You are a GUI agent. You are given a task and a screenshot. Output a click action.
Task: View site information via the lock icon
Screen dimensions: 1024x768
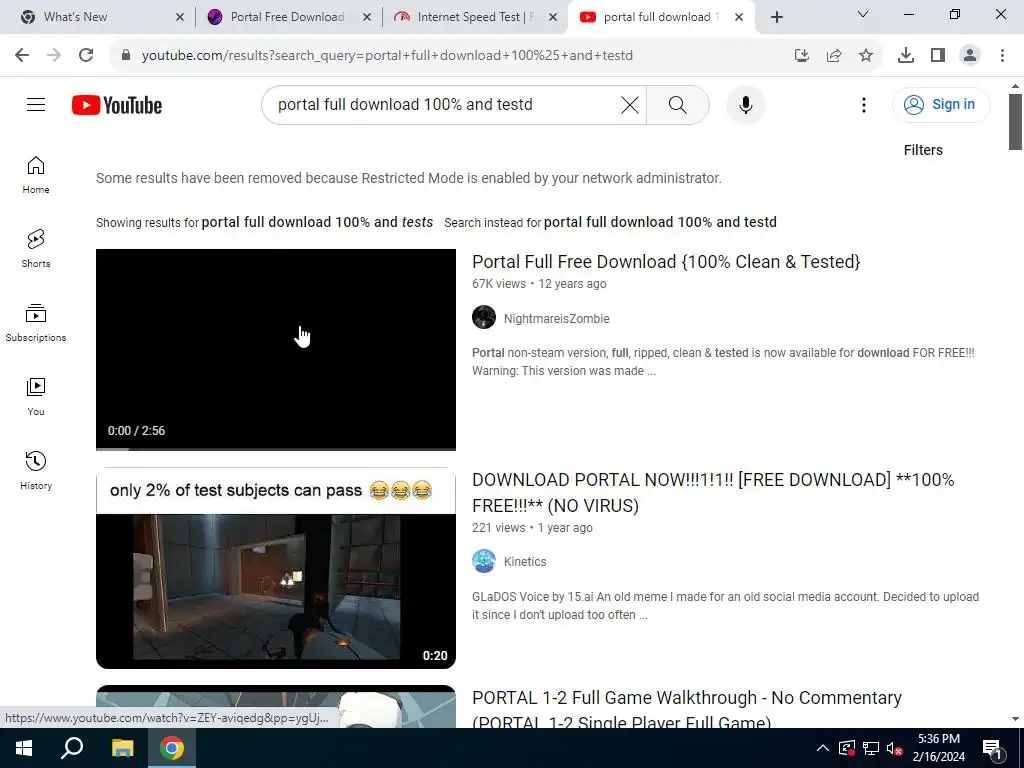pos(126,55)
